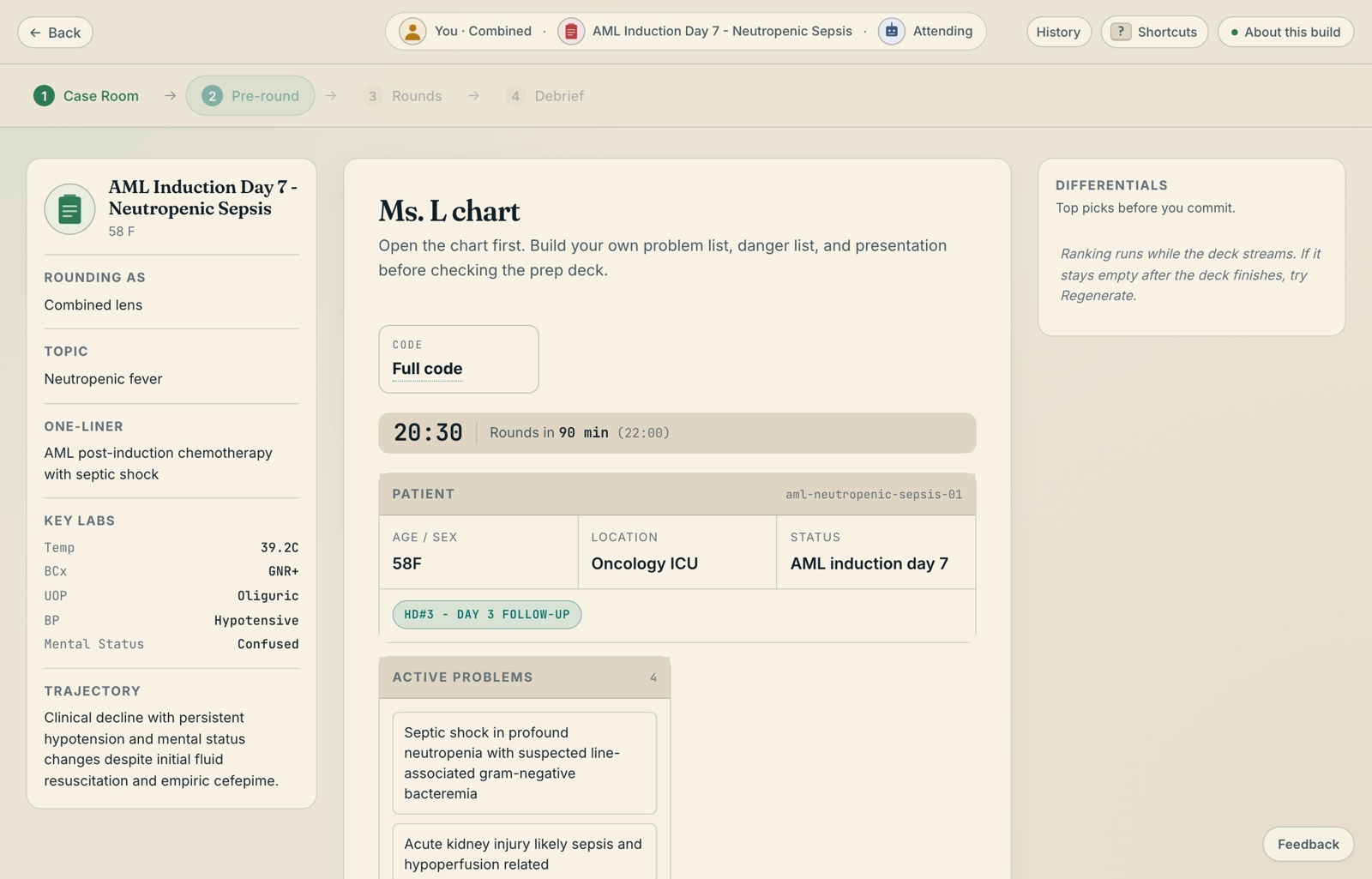Open the Shortcuts button label
The height and width of the screenshot is (879, 1372).
click(1167, 33)
